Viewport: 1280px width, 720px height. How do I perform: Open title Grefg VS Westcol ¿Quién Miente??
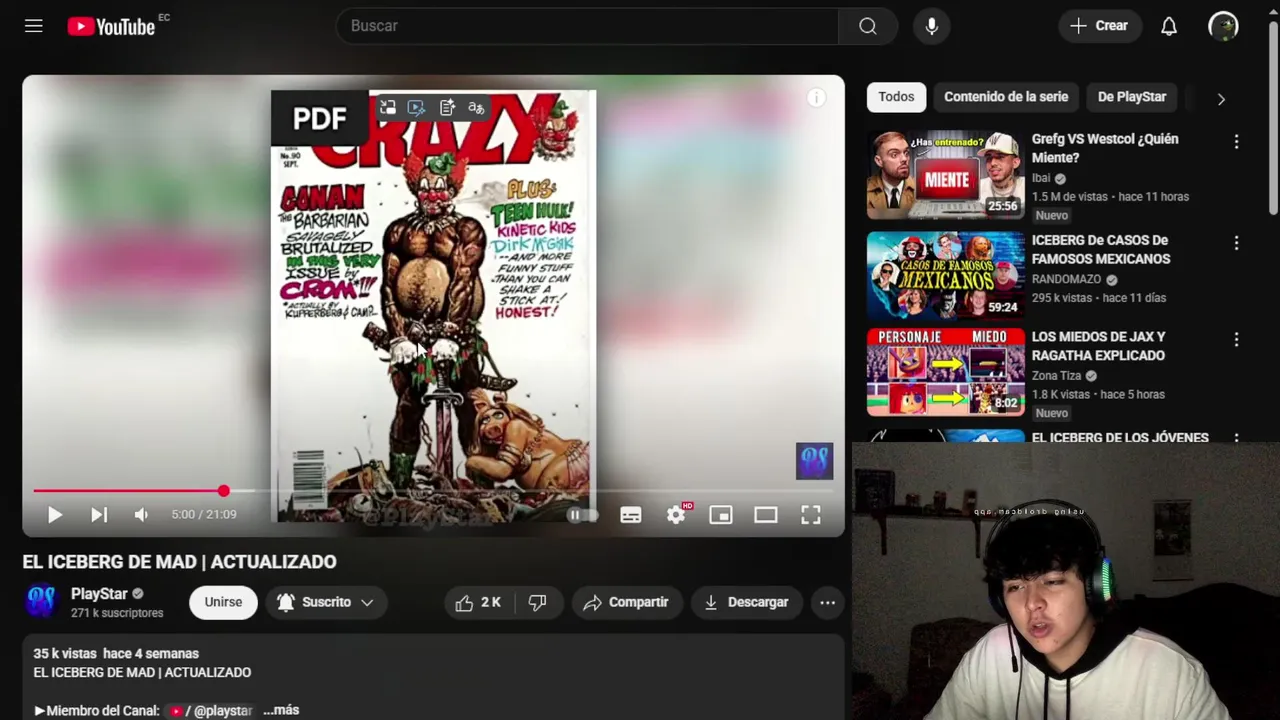1105,148
